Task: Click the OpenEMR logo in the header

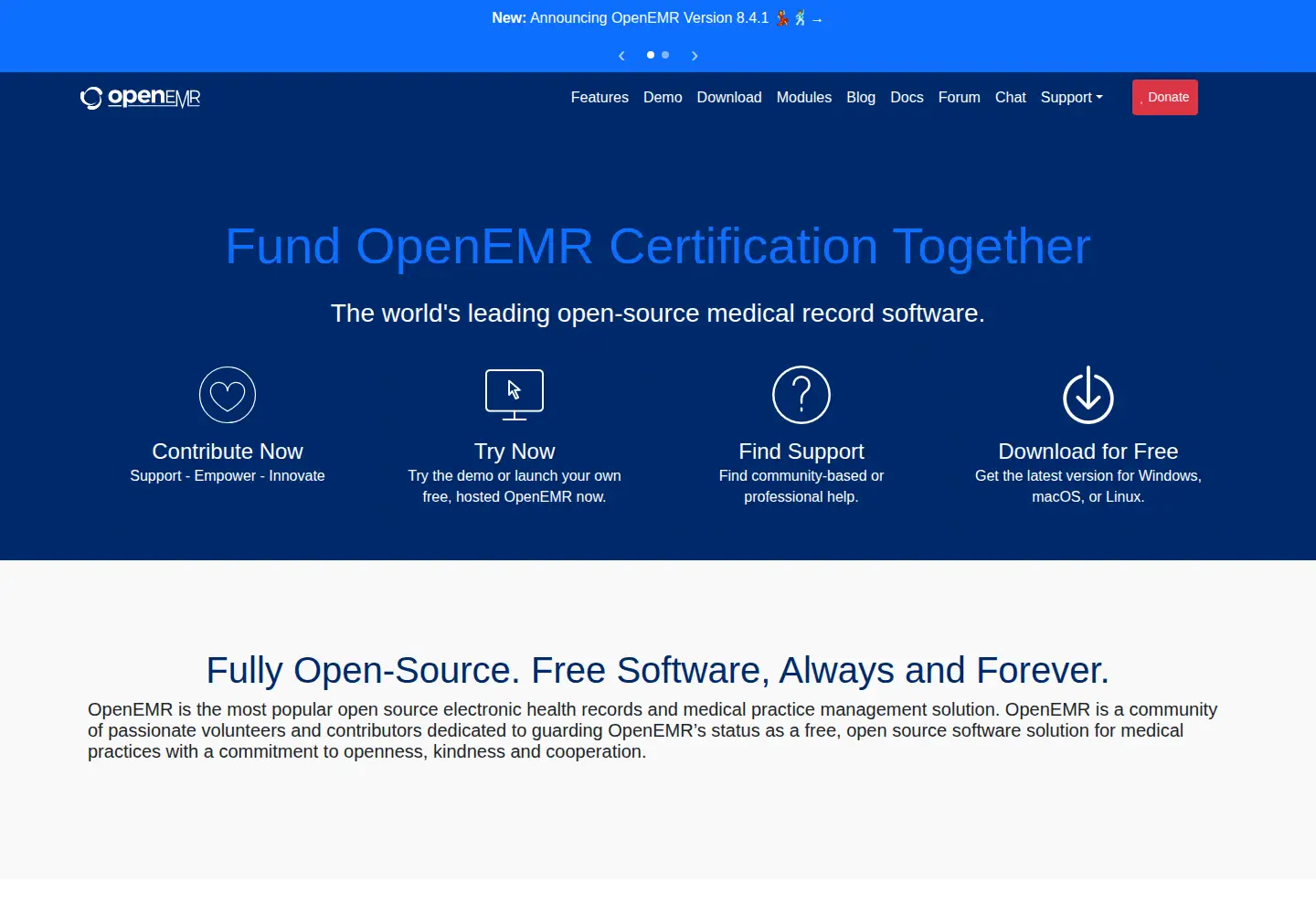Action: click(140, 98)
